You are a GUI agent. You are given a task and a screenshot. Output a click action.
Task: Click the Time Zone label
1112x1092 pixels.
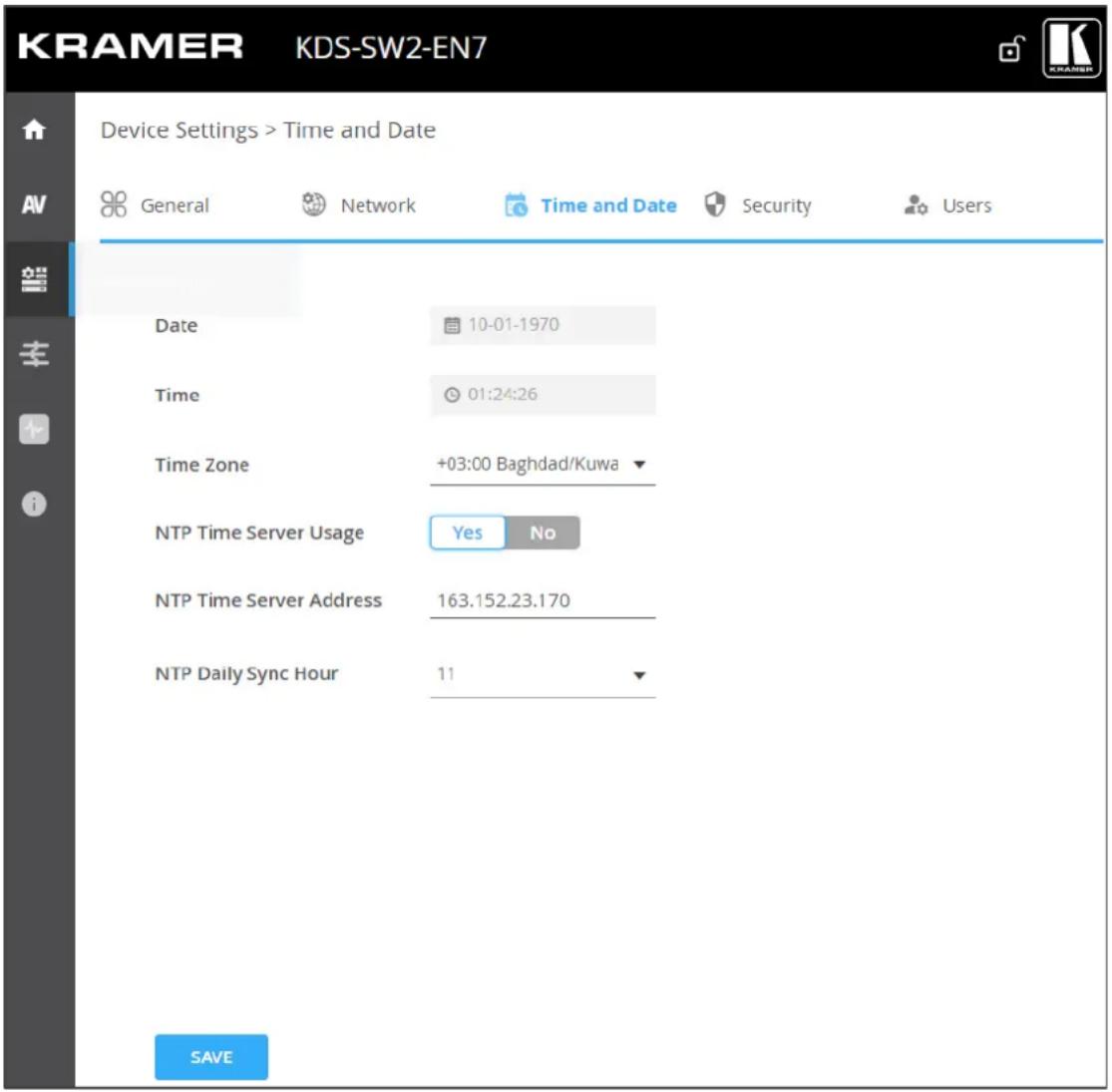(x=202, y=465)
